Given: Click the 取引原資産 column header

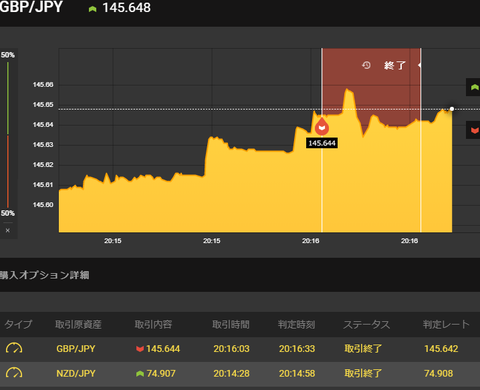Looking at the screenshot, I should tap(78, 324).
